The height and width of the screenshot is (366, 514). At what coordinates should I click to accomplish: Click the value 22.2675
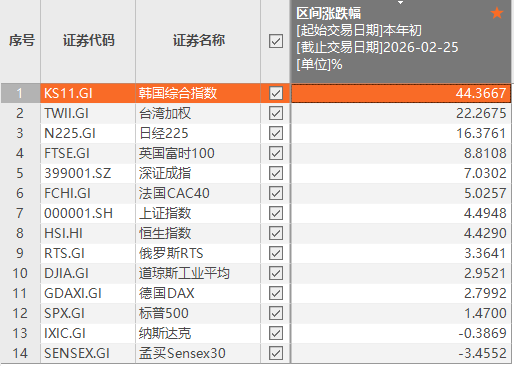[481, 113]
